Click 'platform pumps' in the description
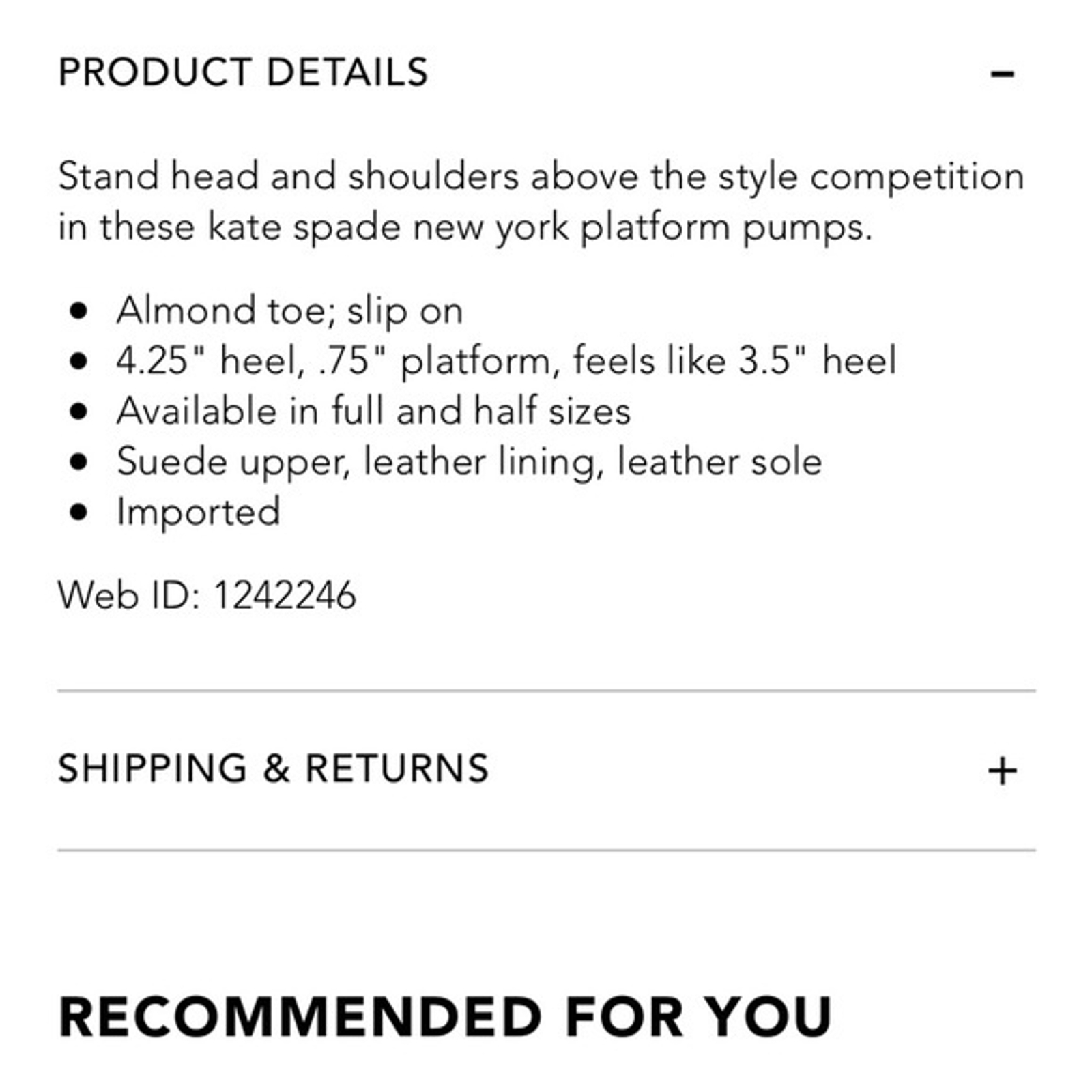This screenshot has width=1092, height=1092. tap(726, 227)
